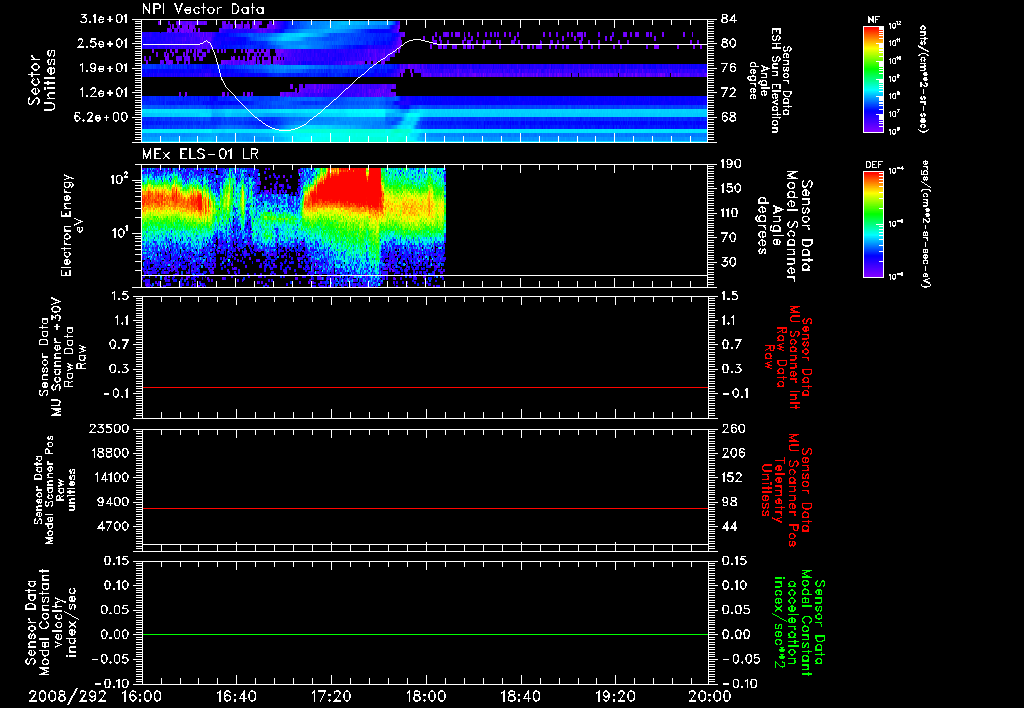Click the red line in Model Scanner Pos panel

pos(424,508)
